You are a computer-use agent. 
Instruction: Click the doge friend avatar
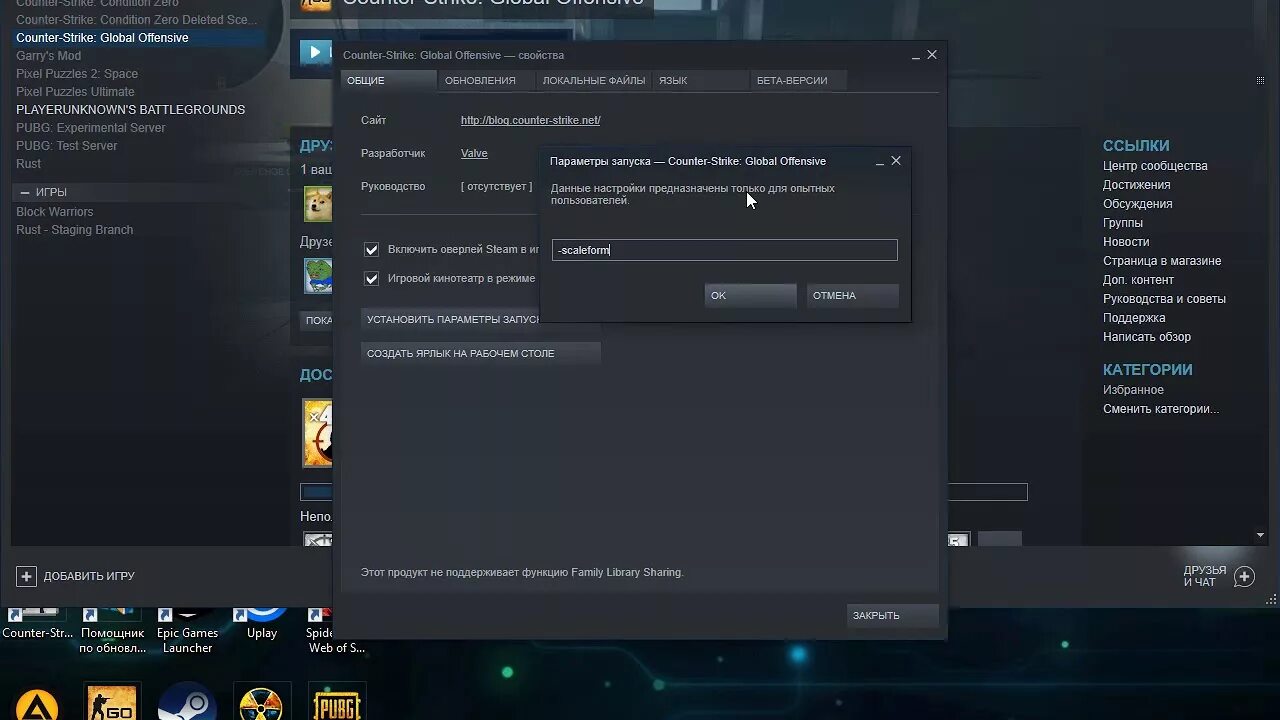(318, 204)
